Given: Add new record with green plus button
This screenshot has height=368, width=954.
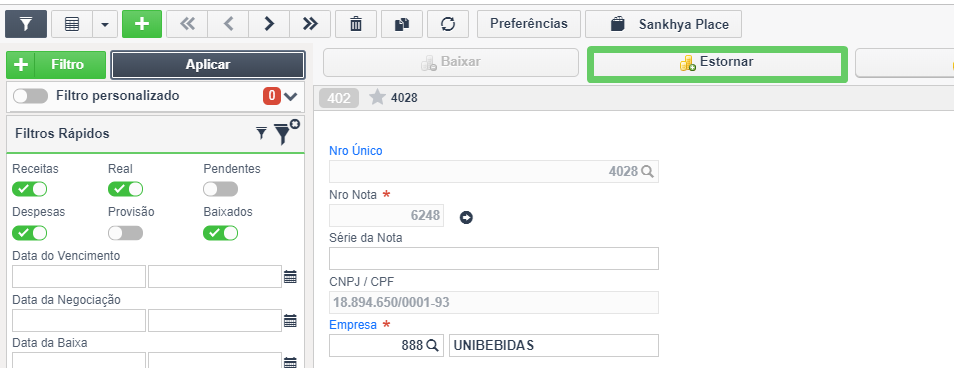Looking at the screenshot, I should click(x=142, y=24).
